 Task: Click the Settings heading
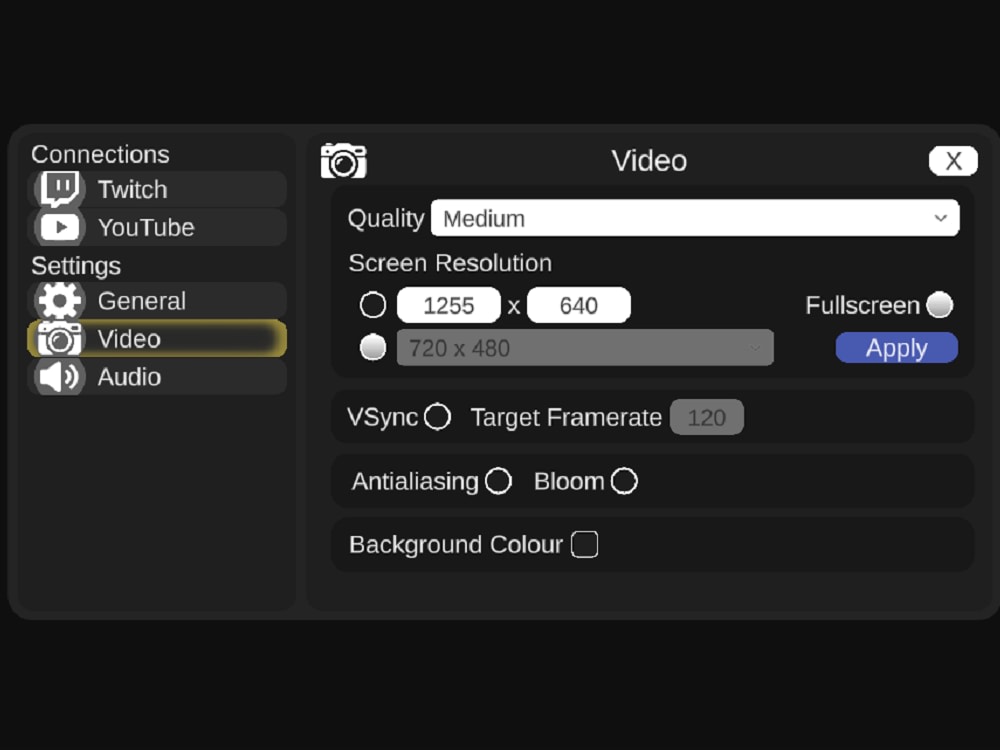(76, 266)
